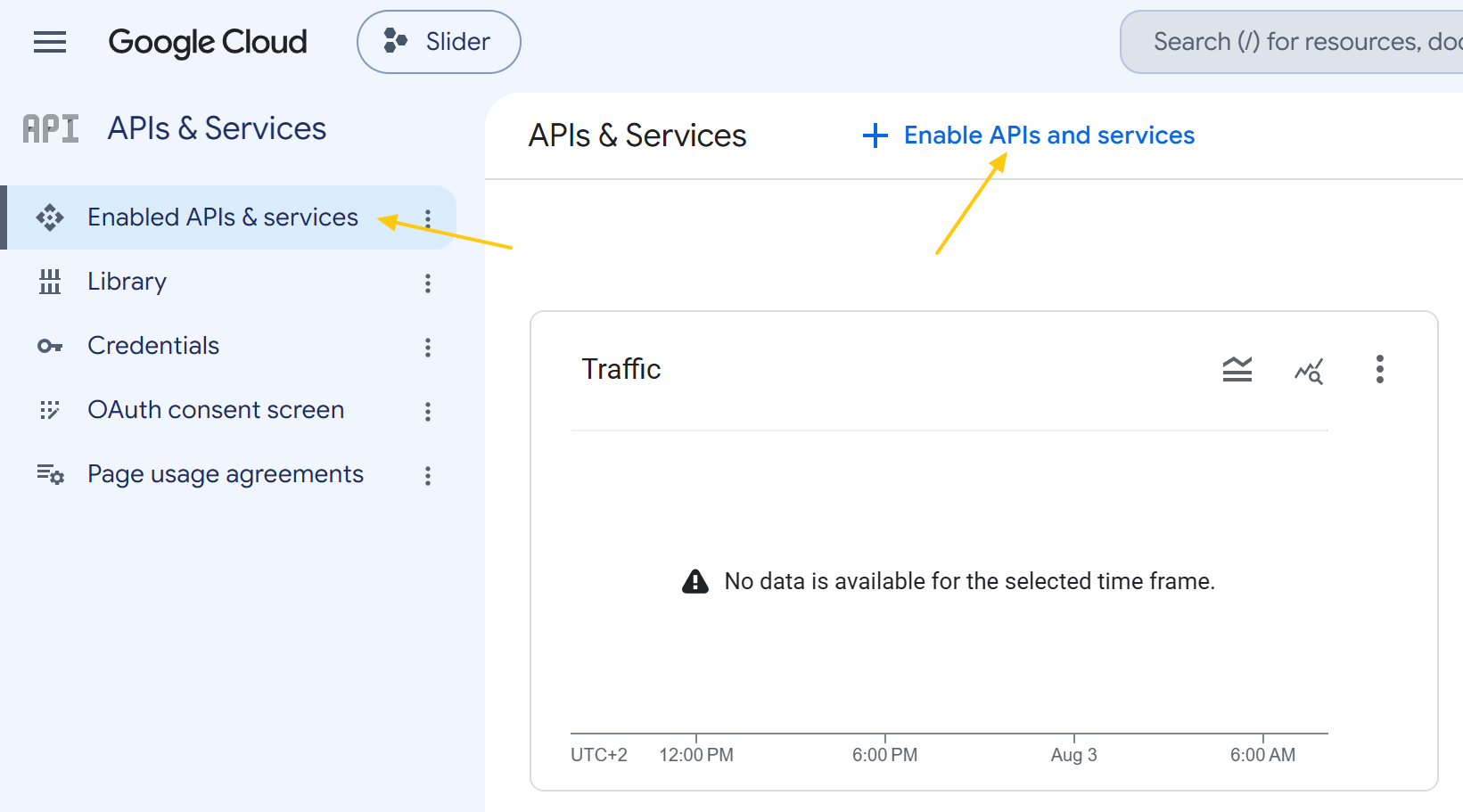The width and height of the screenshot is (1463, 812).
Task: Open more options for OAuth consent screen
Action: click(x=428, y=412)
